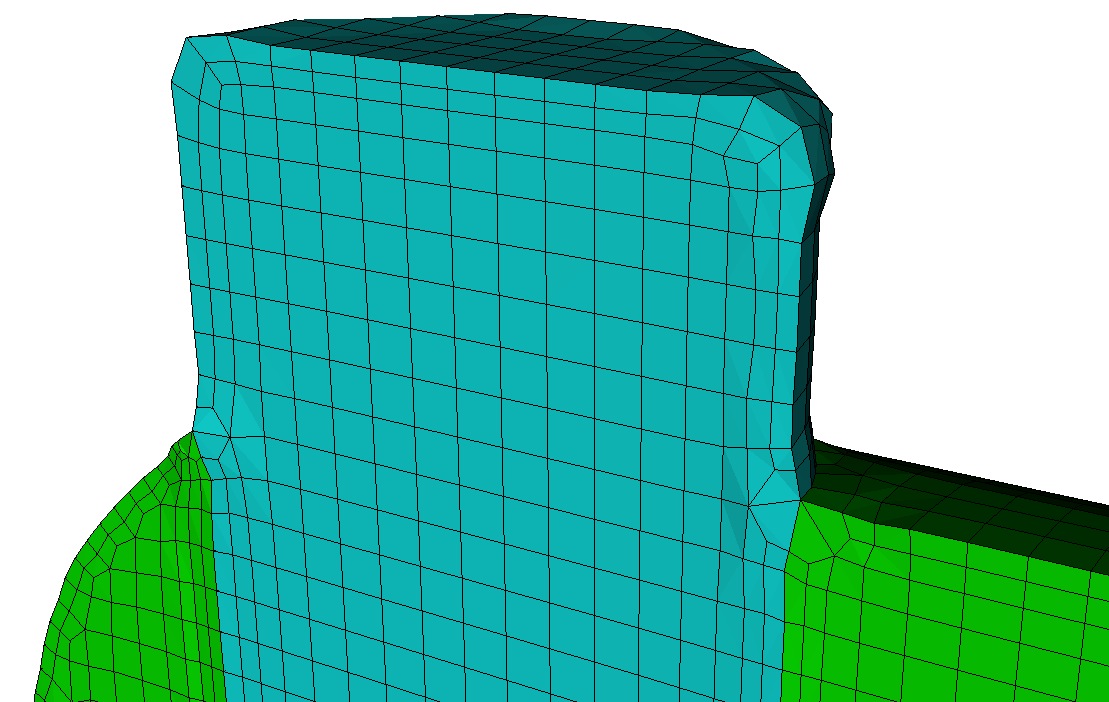The image size is (1109, 702).
Task: Select the green base surface
Action: 950,620
